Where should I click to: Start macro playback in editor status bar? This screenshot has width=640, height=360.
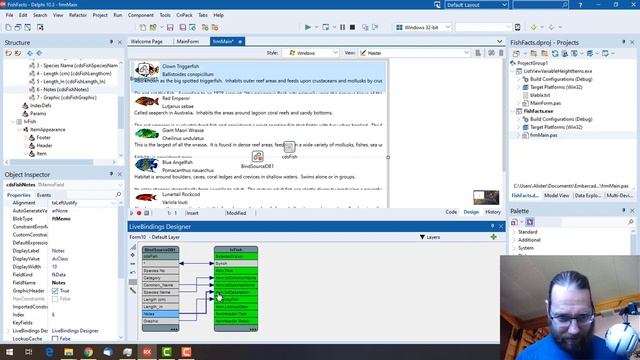click(x=132, y=213)
